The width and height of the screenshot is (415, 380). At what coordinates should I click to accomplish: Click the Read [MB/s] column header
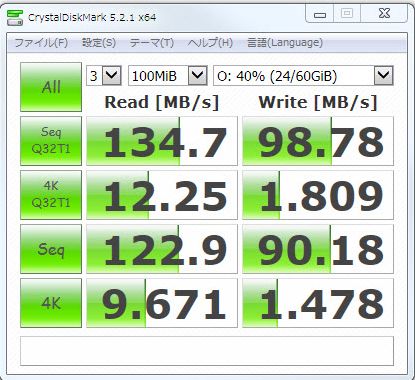(x=162, y=102)
